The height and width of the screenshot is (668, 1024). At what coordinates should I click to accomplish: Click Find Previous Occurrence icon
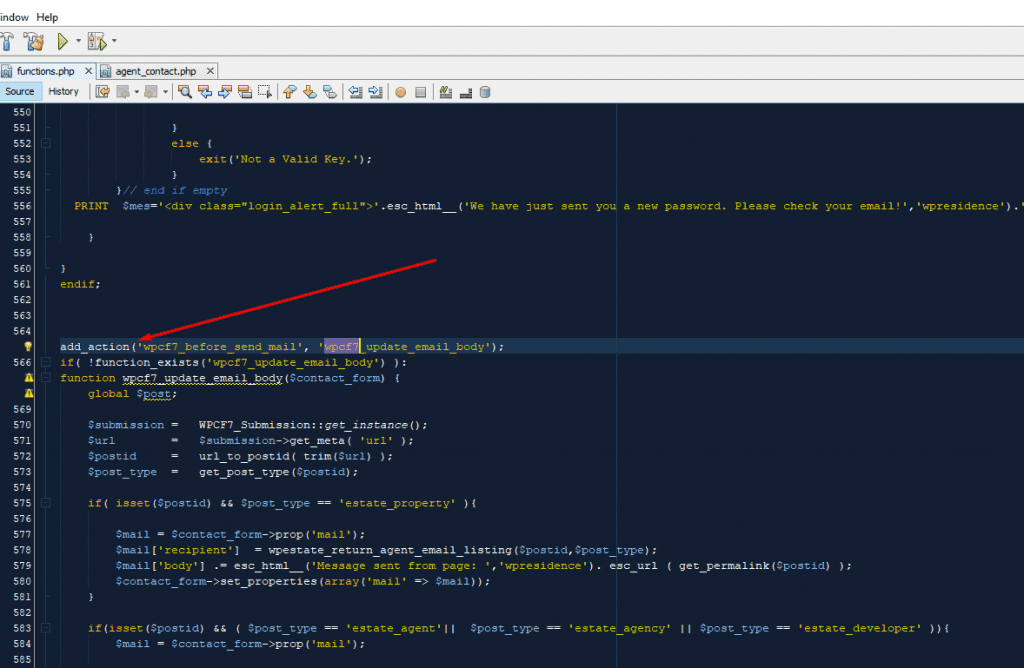[205, 92]
